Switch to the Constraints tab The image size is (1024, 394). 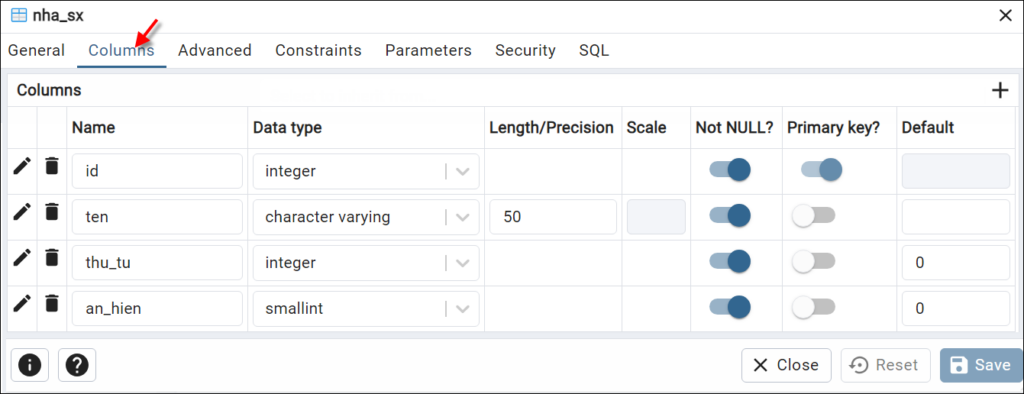point(318,50)
